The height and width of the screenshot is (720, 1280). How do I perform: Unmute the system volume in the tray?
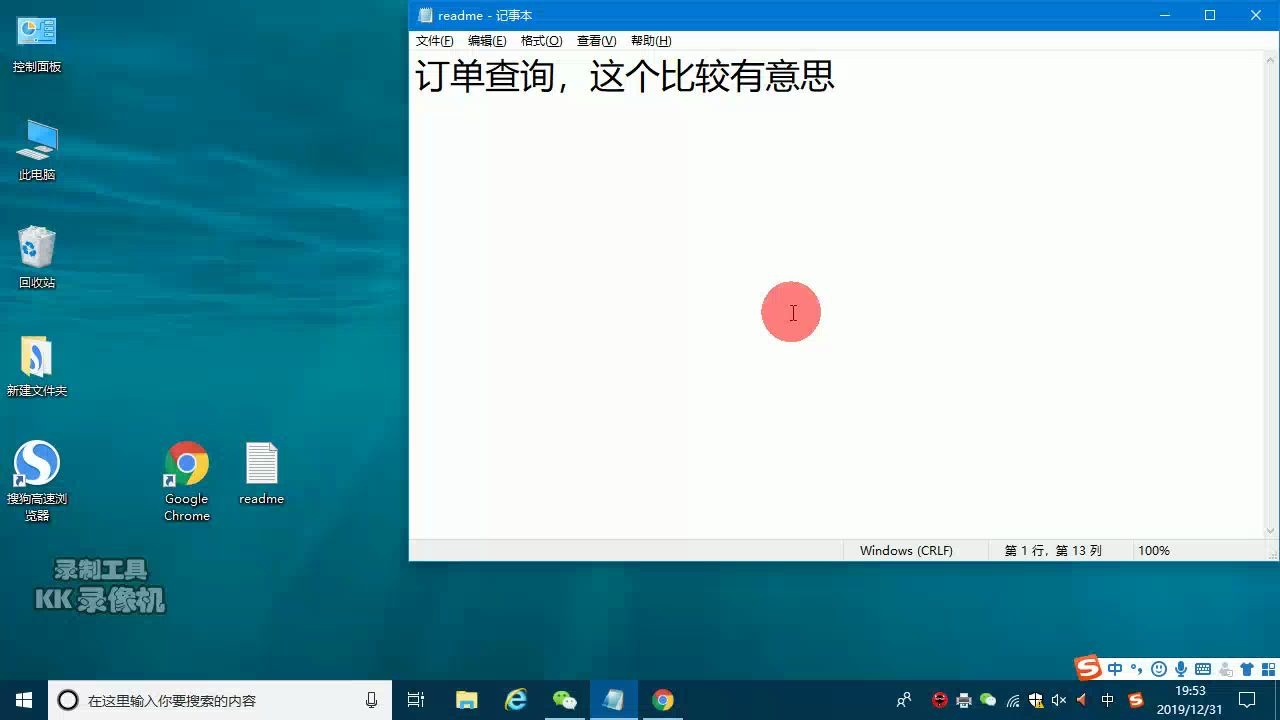tap(1057, 700)
